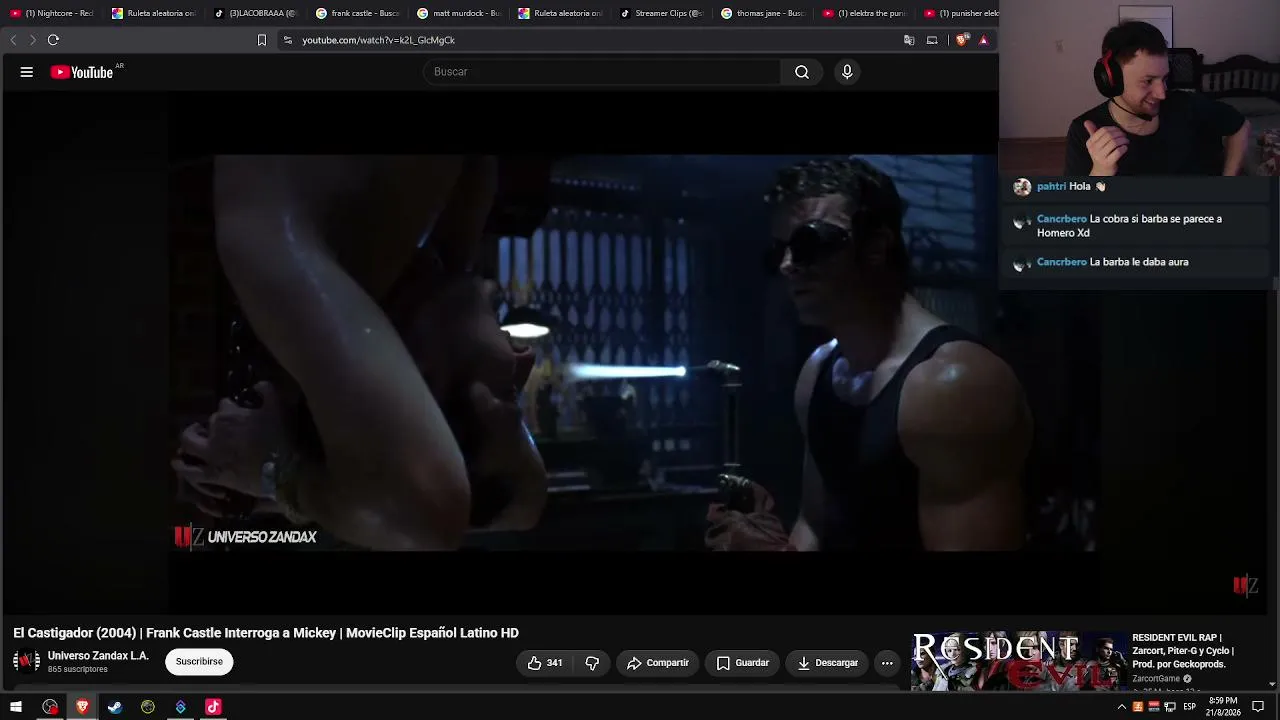Open Universo Zandax L.A. channel name

pos(98,656)
